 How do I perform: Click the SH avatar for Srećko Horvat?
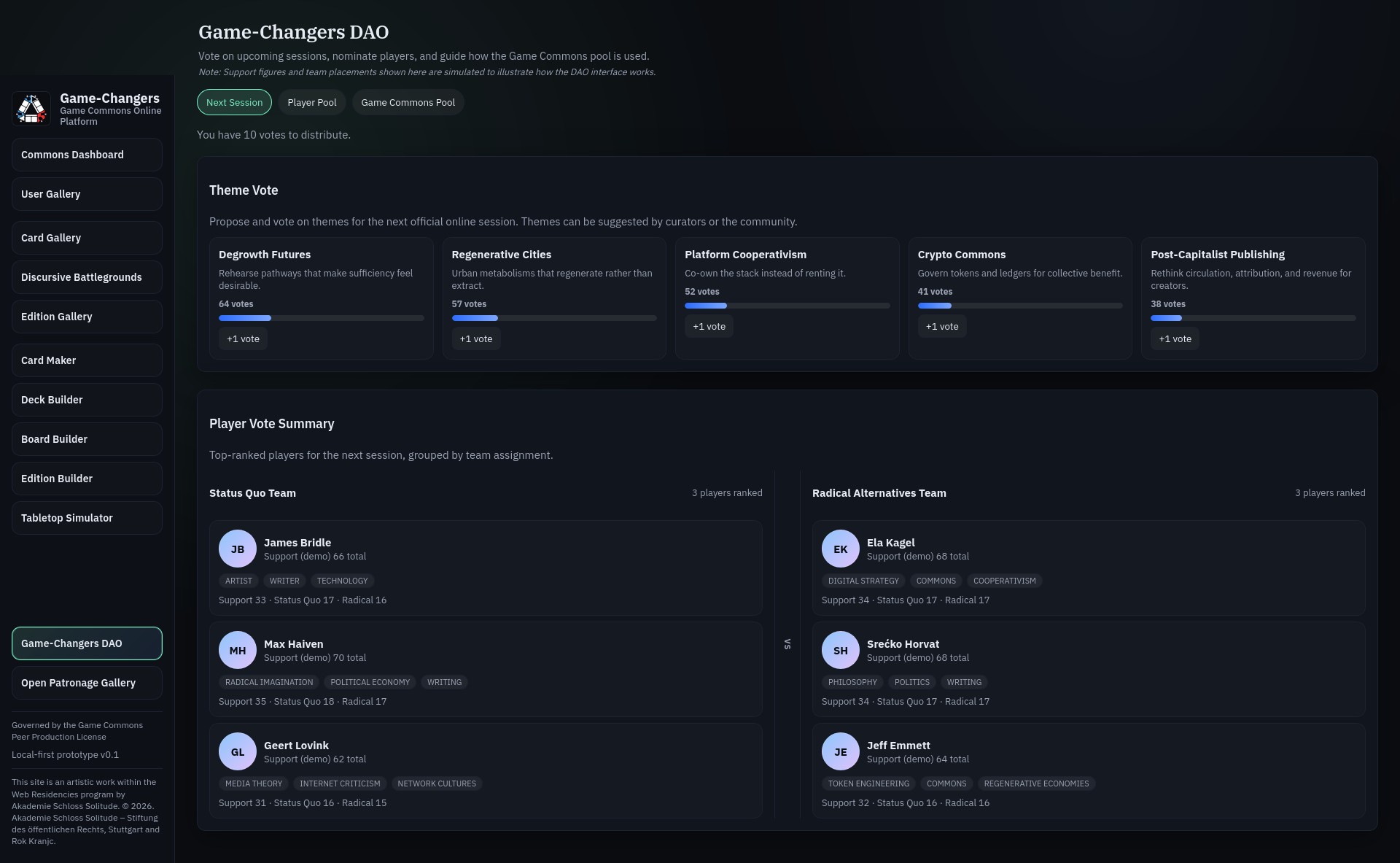click(841, 650)
